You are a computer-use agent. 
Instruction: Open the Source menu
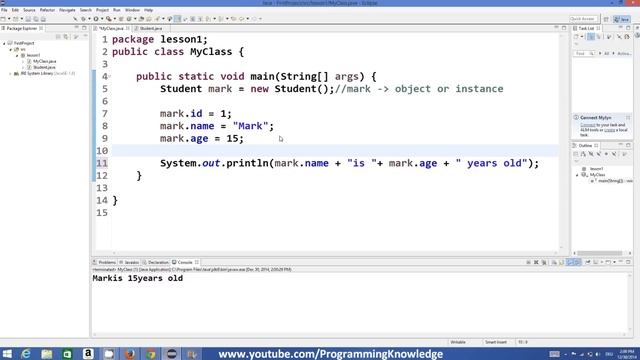(x=29, y=10)
